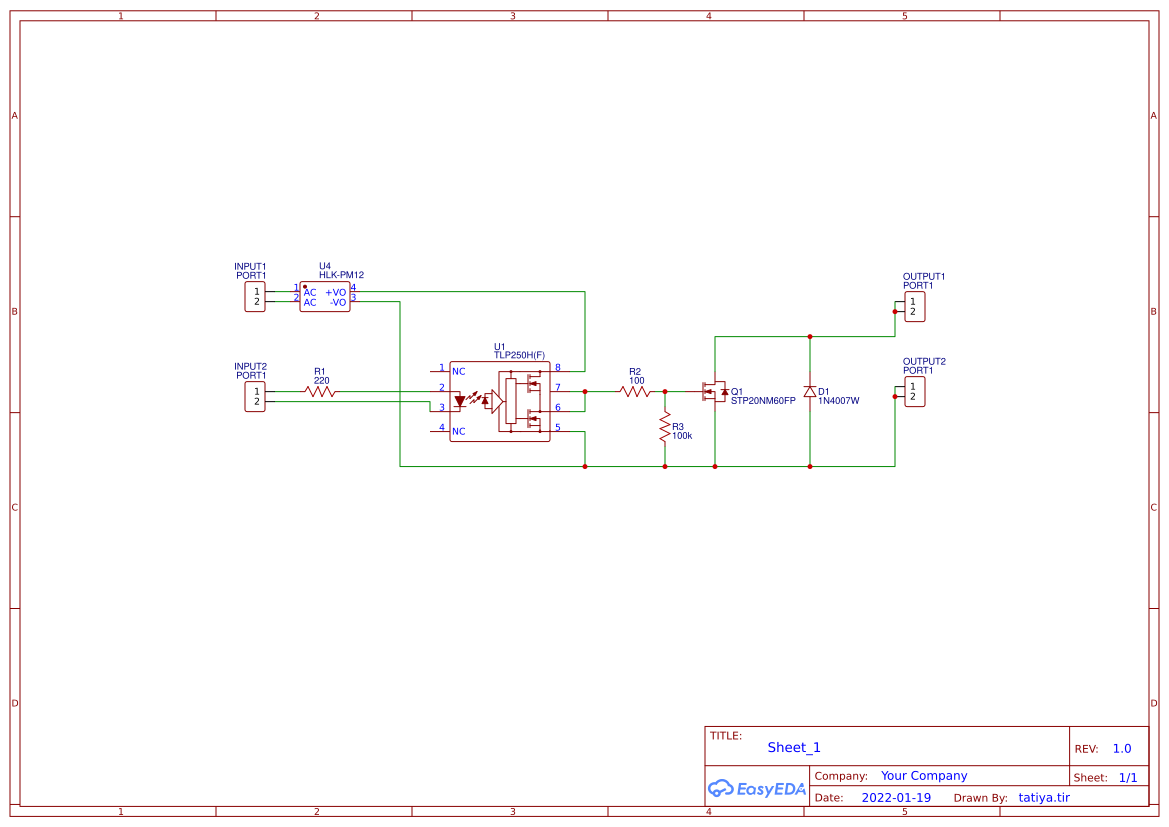The height and width of the screenshot is (827, 1169).
Task: Select the Sheet_1 title text
Action: click(x=792, y=747)
